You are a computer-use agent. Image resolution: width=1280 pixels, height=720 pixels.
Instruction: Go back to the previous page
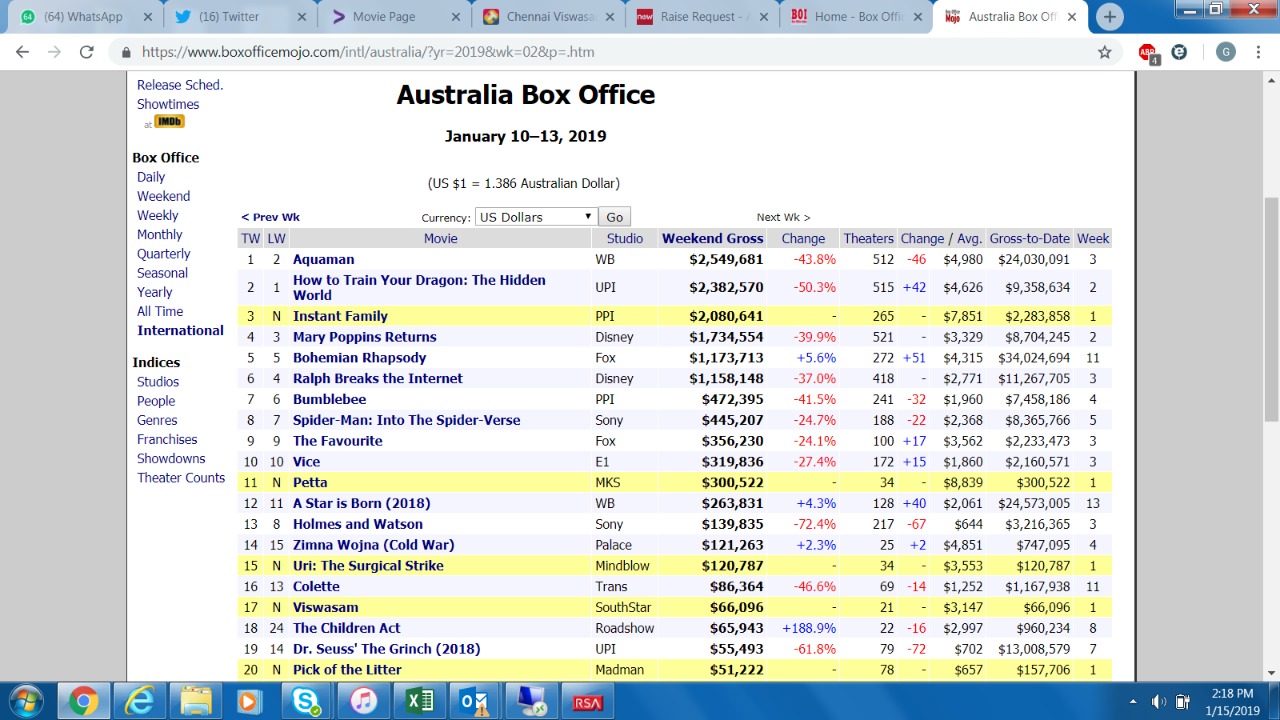point(23,52)
